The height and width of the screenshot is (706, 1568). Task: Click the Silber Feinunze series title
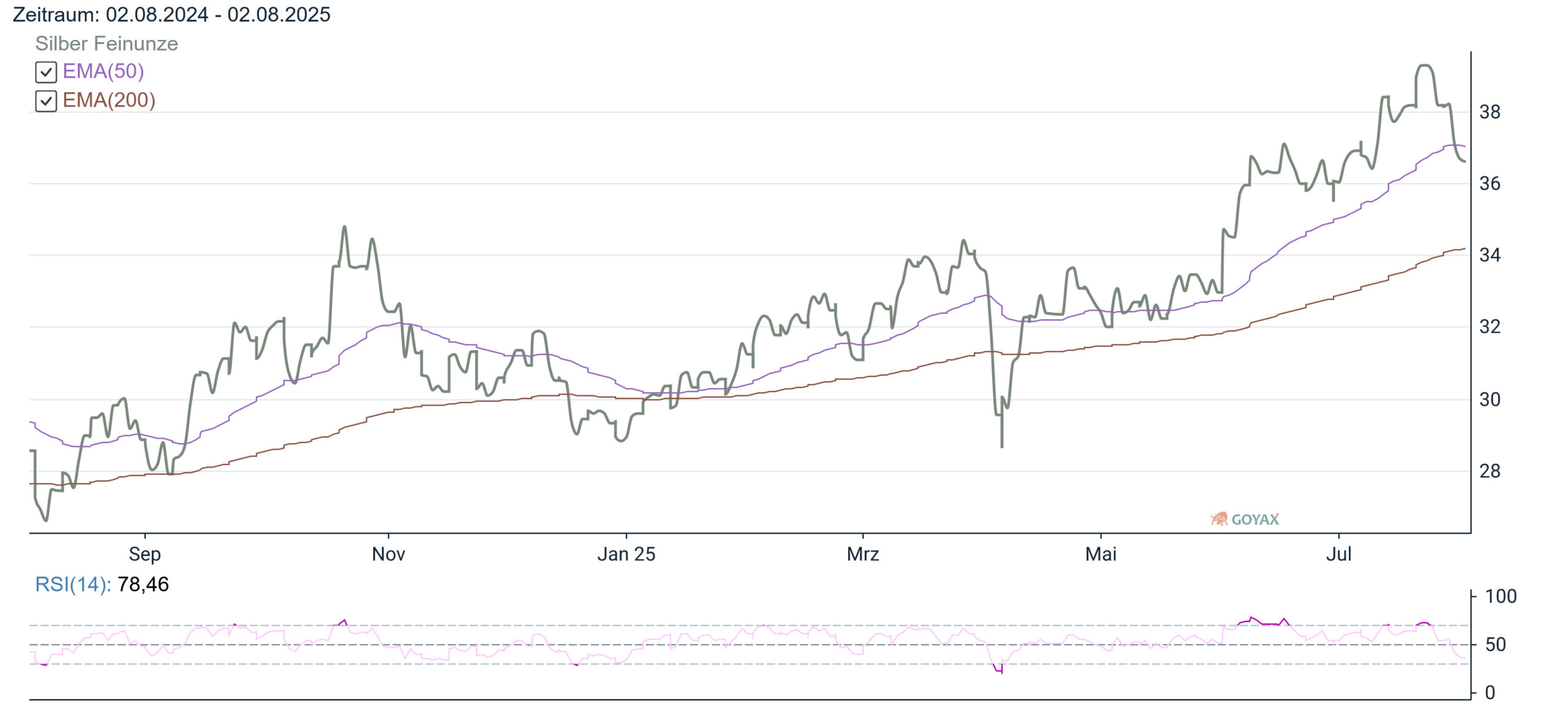tap(107, 44)
